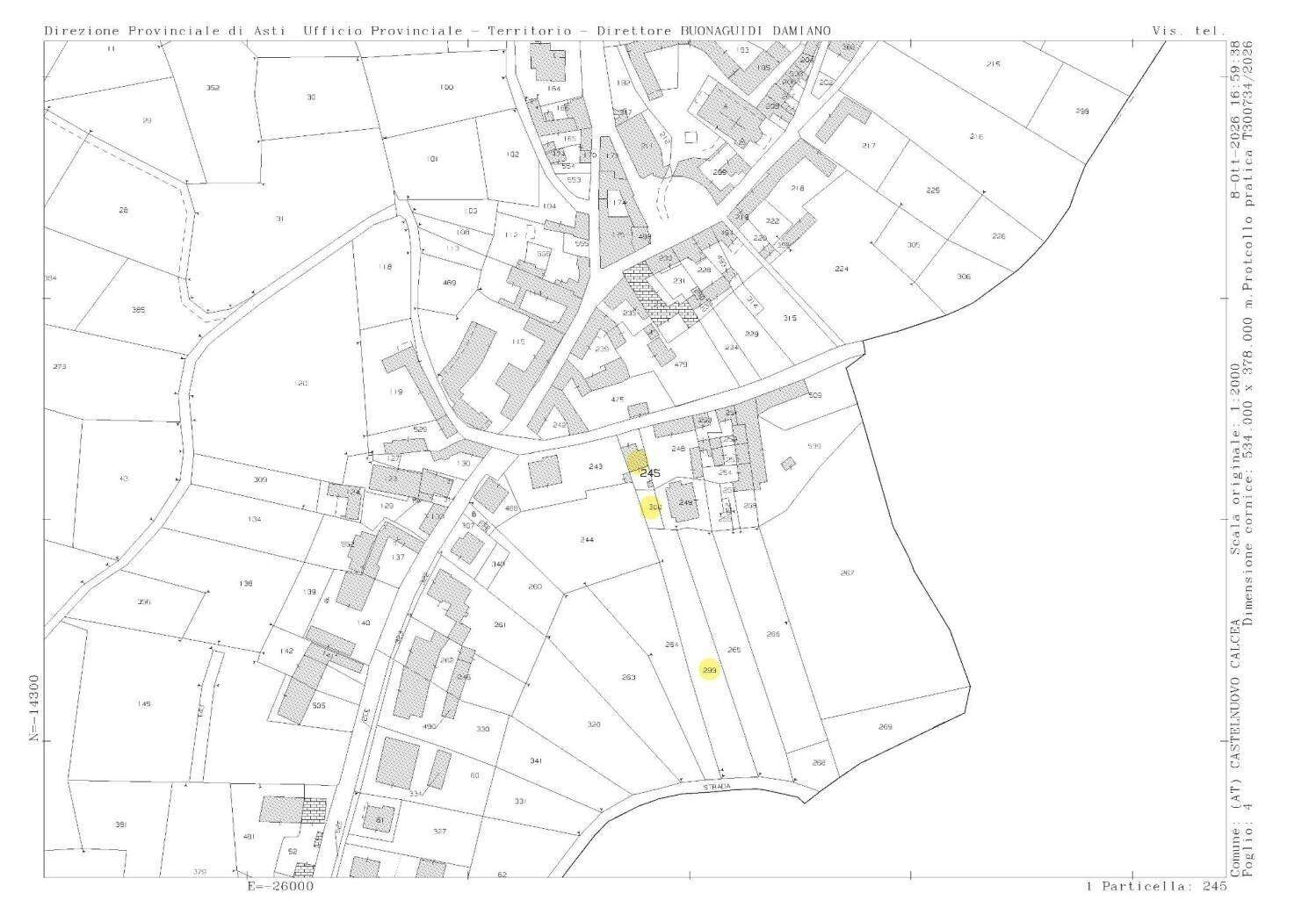Click parcel label 356

tap(144, 601)
